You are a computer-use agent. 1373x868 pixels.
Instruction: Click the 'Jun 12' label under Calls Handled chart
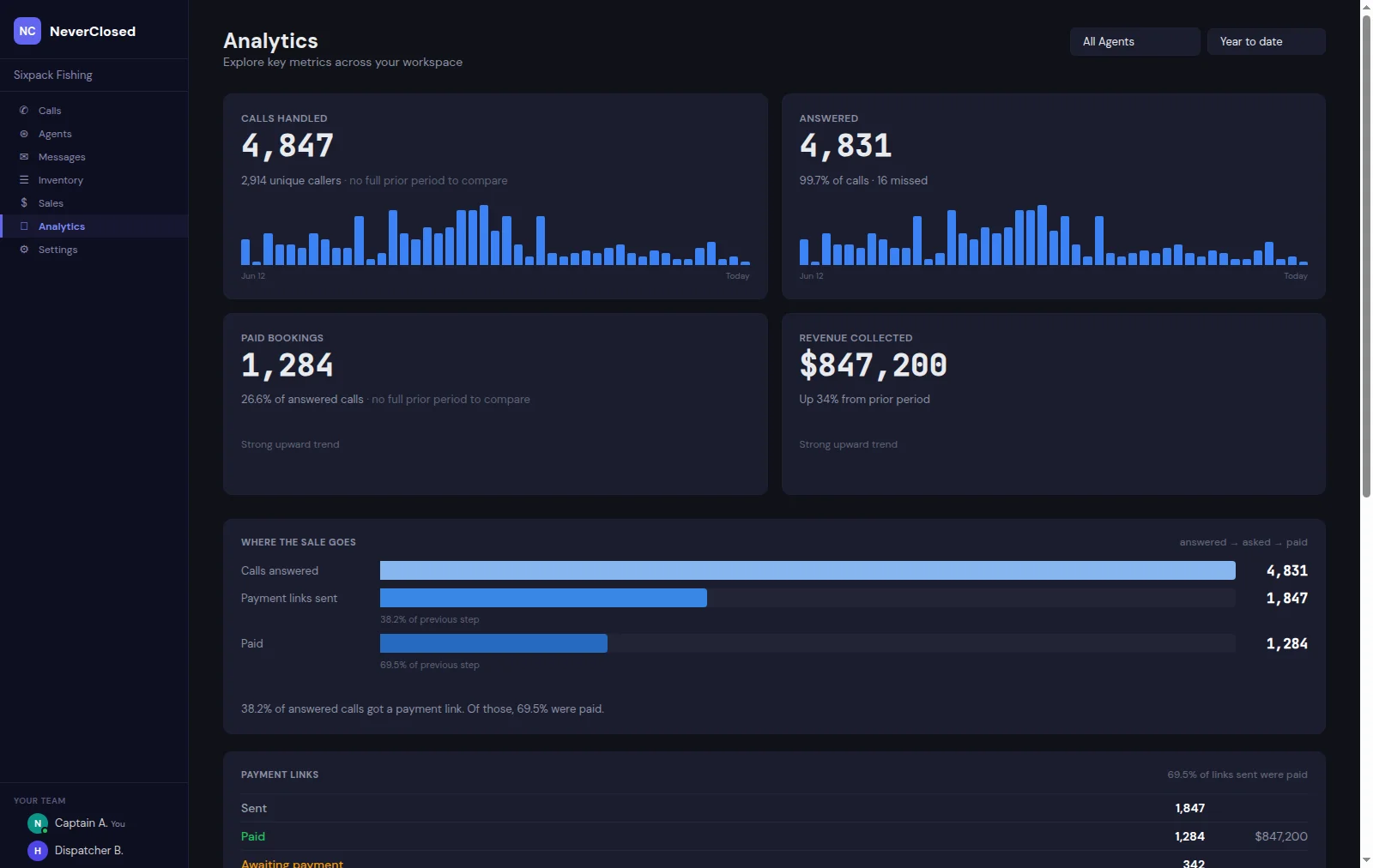[x=253, y=276]
